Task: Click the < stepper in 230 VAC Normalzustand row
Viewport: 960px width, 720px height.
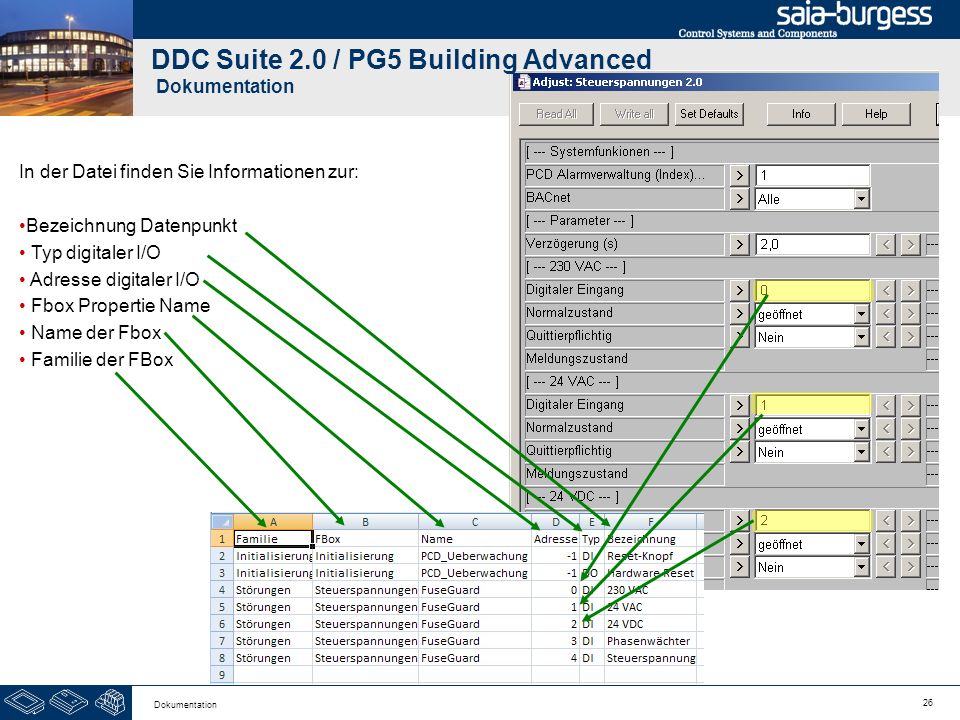Action: pos(885,313)
